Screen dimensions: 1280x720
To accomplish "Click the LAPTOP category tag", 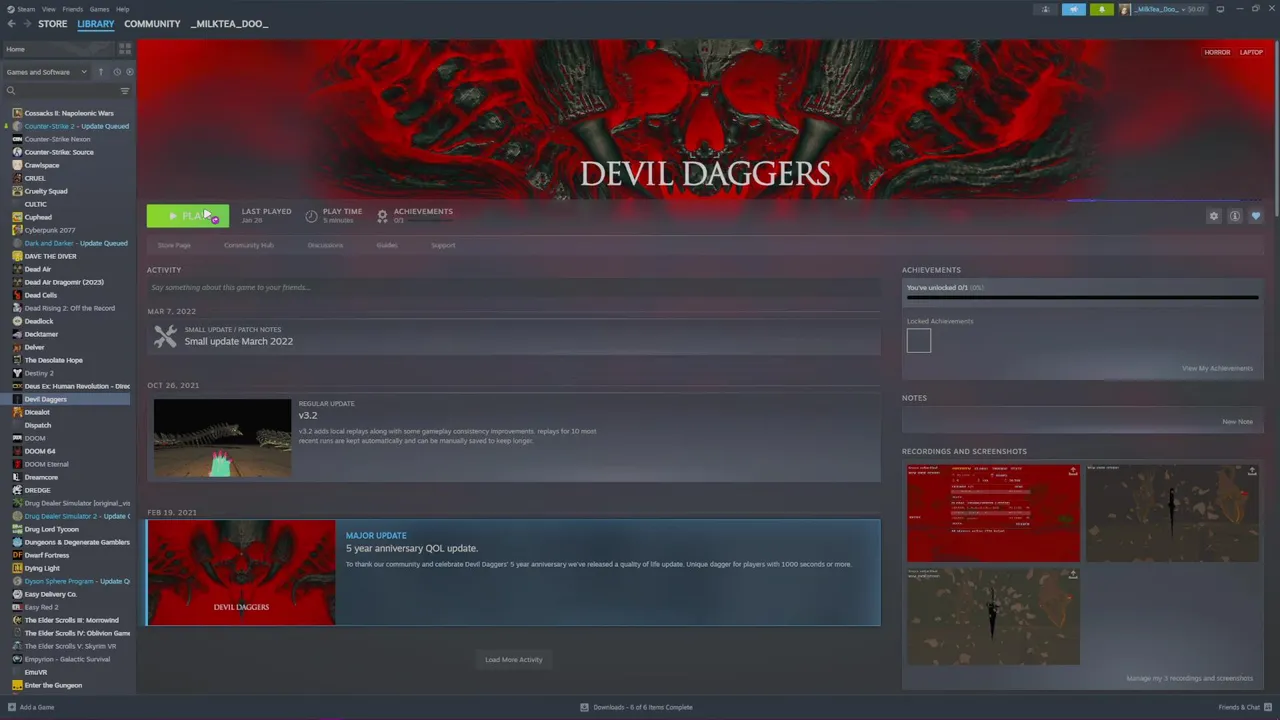I will pyautogui.click(x=1251, y=52).
